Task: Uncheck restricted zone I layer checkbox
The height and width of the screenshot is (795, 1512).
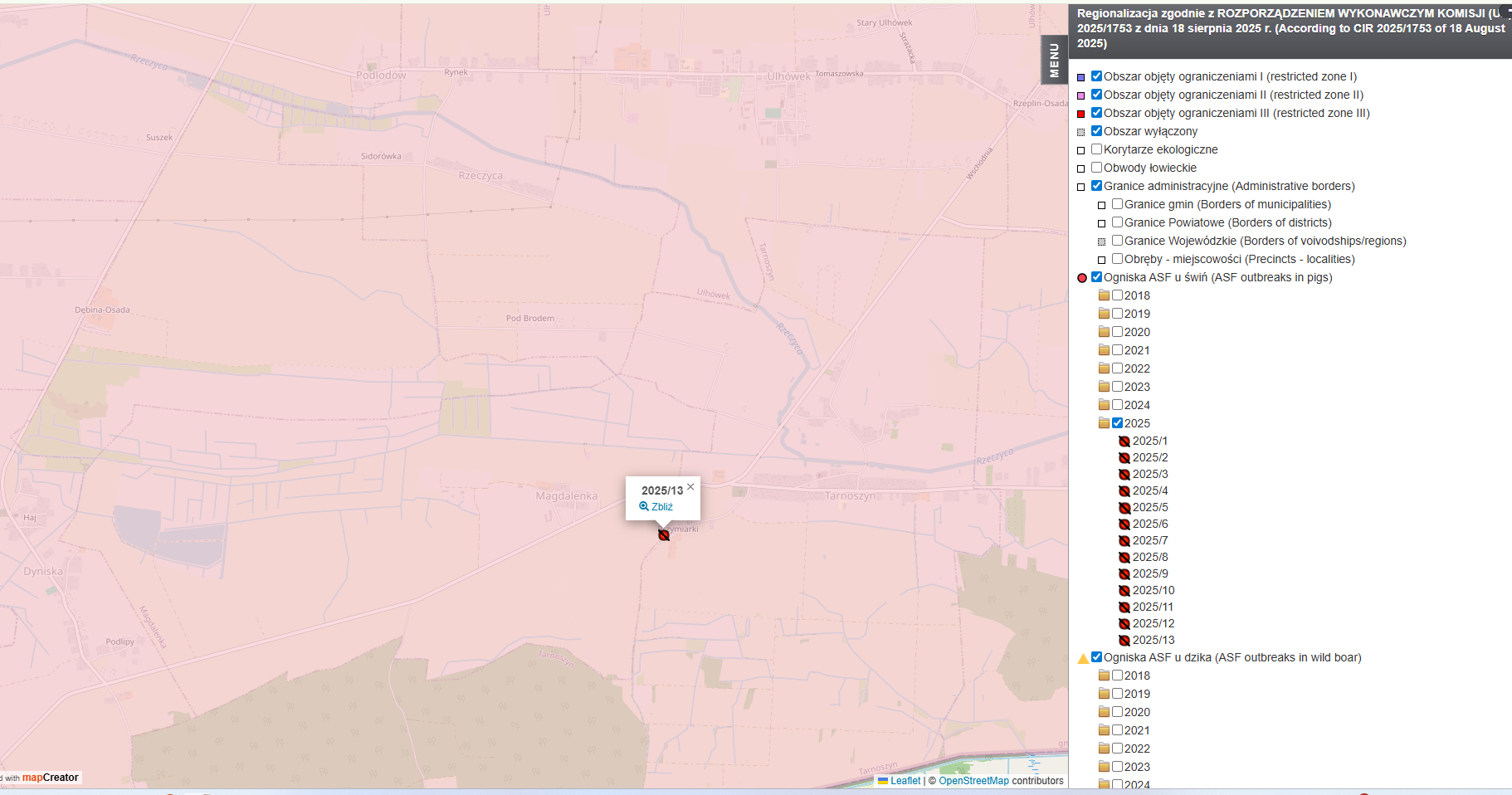Action: click(x=1096, y=76)
